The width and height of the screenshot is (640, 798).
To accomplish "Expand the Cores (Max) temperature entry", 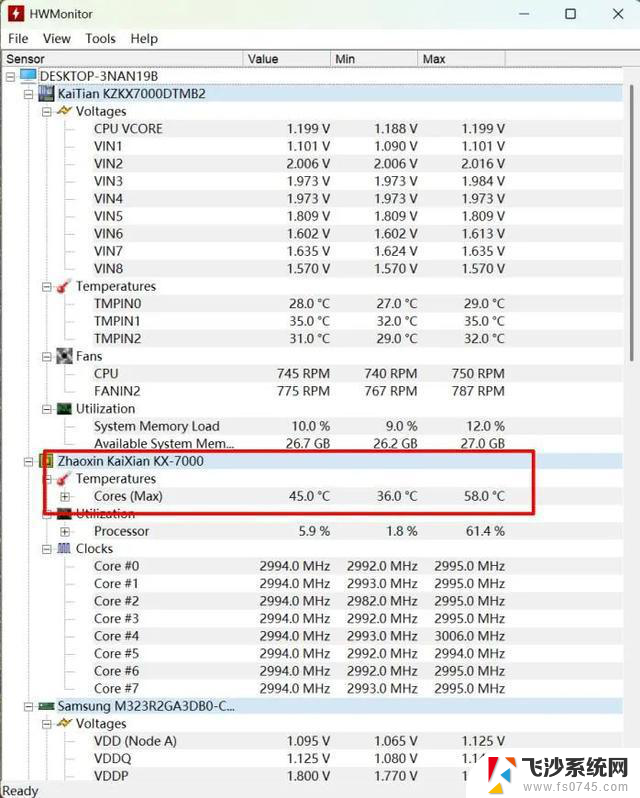I will coord(65,497).
